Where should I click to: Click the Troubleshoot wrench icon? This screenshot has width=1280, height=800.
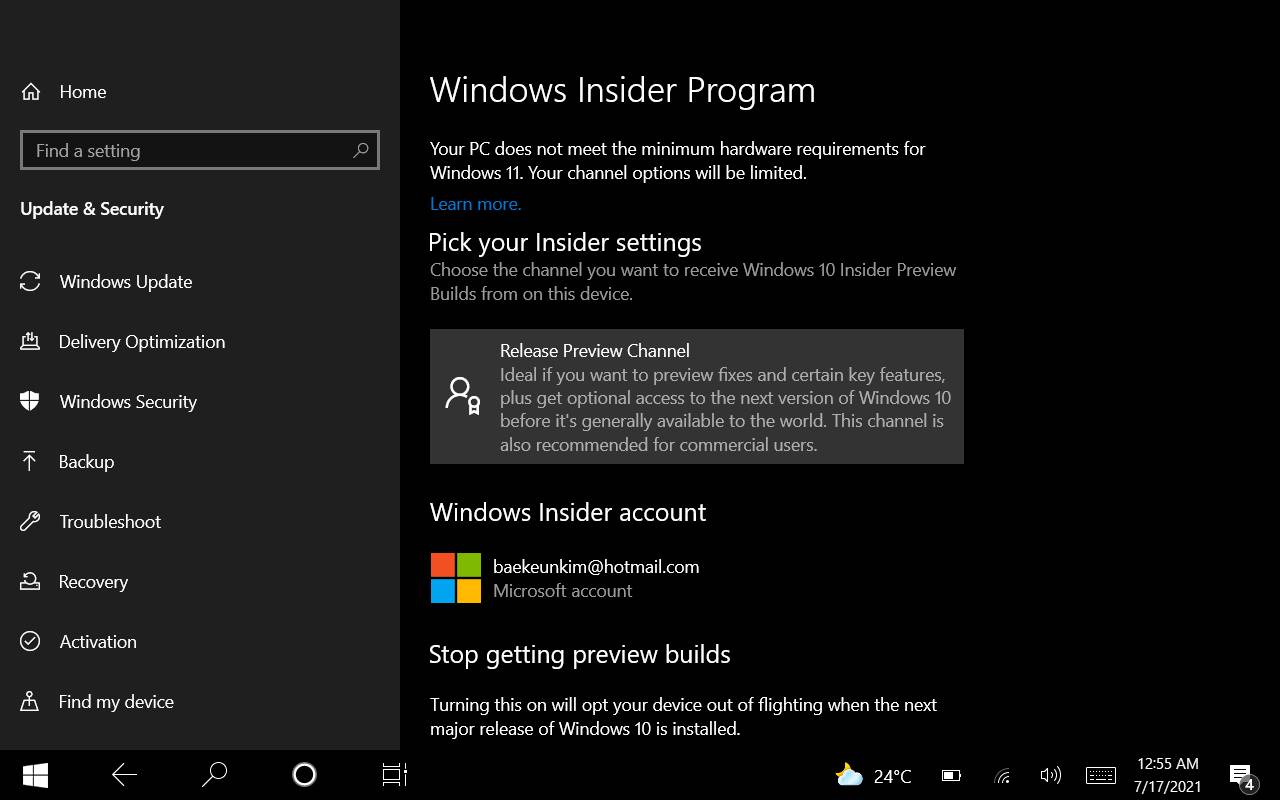coord(30,522)
